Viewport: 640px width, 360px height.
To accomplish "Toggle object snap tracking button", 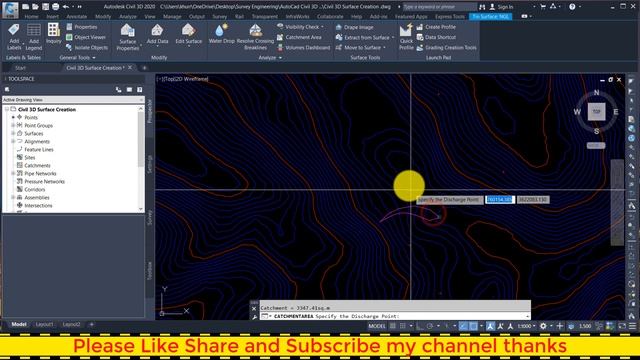I will (x=463, y=326).
